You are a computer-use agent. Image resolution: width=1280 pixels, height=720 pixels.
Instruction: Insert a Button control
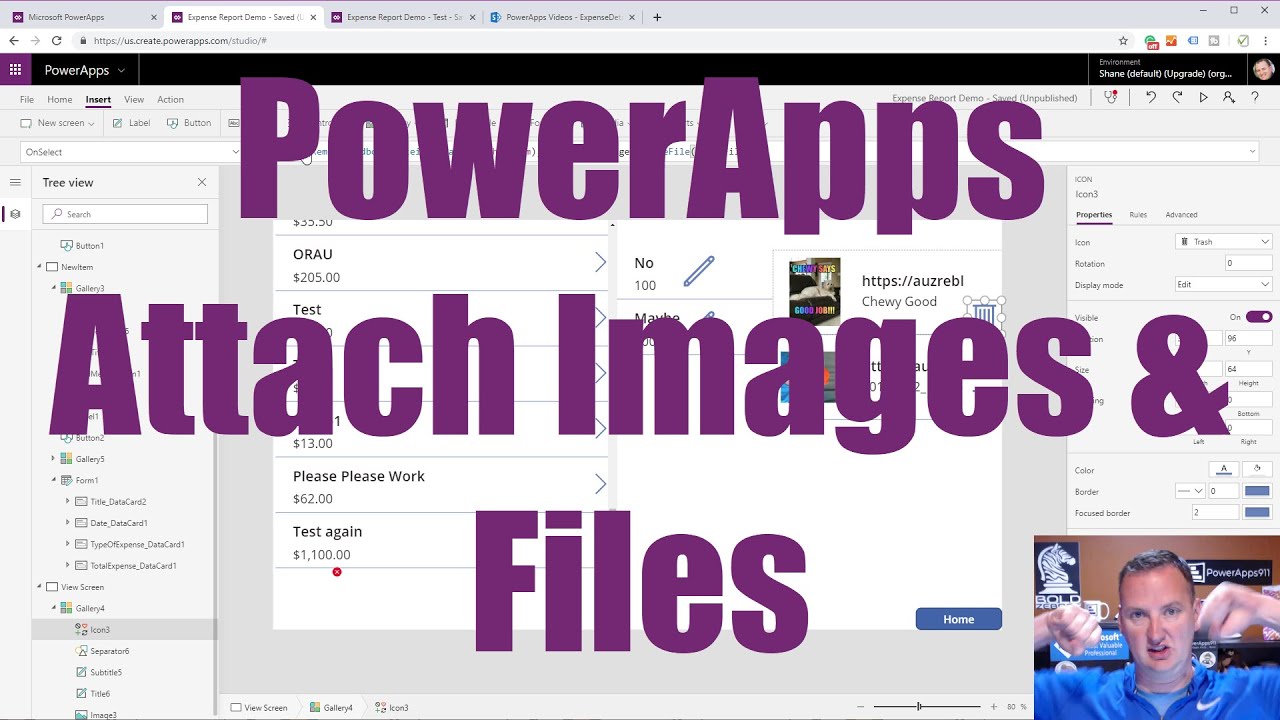pos(189,123)
